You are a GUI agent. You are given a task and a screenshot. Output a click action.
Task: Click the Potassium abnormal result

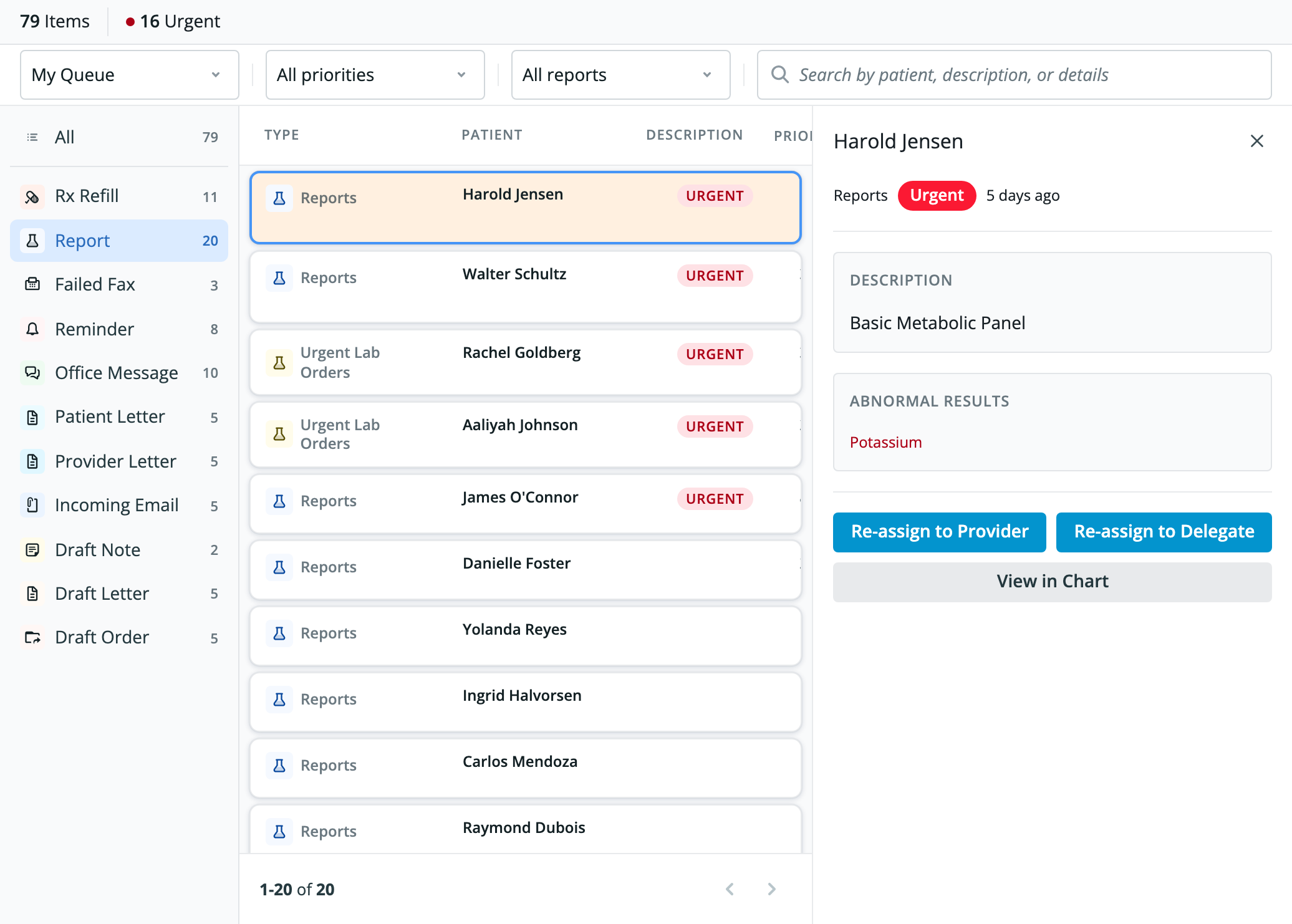coord(885,442)
